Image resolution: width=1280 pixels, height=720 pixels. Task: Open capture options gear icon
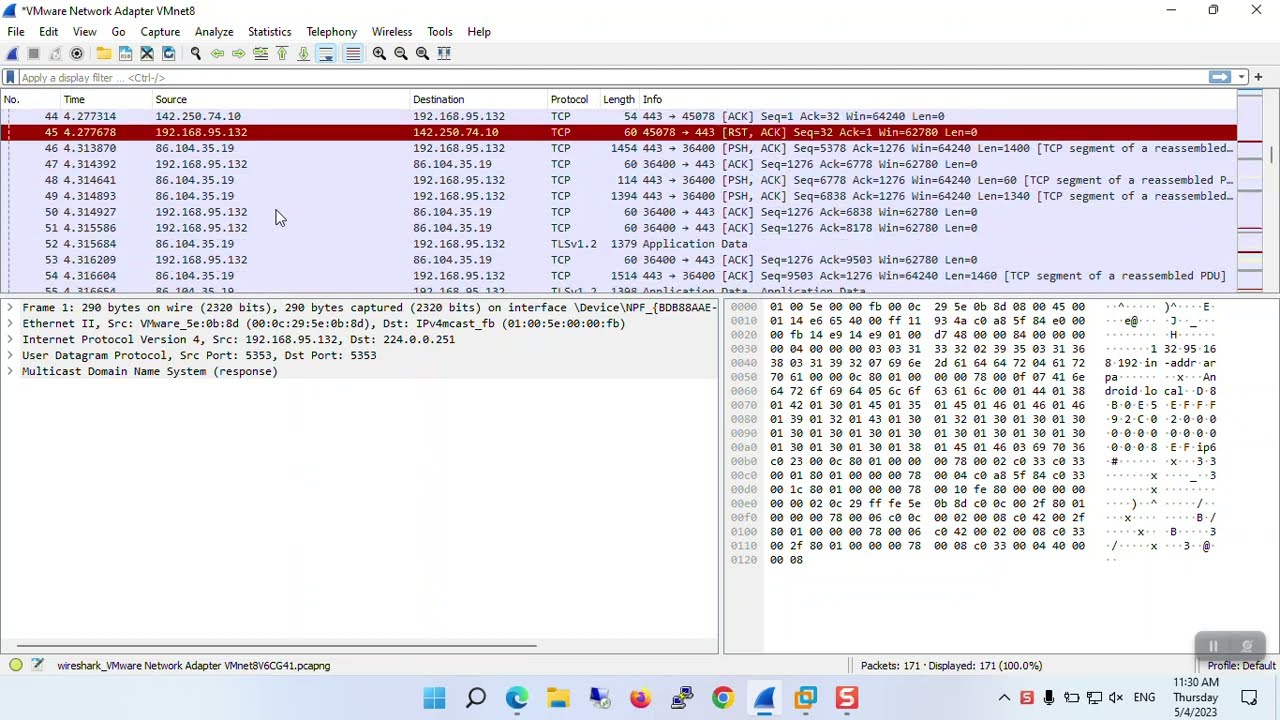[77, 54]
